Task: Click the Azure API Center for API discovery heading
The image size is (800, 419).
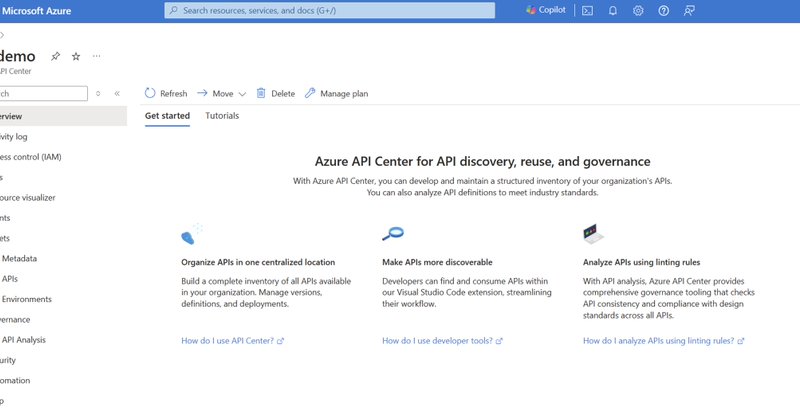Action: (x=482, y=162)
